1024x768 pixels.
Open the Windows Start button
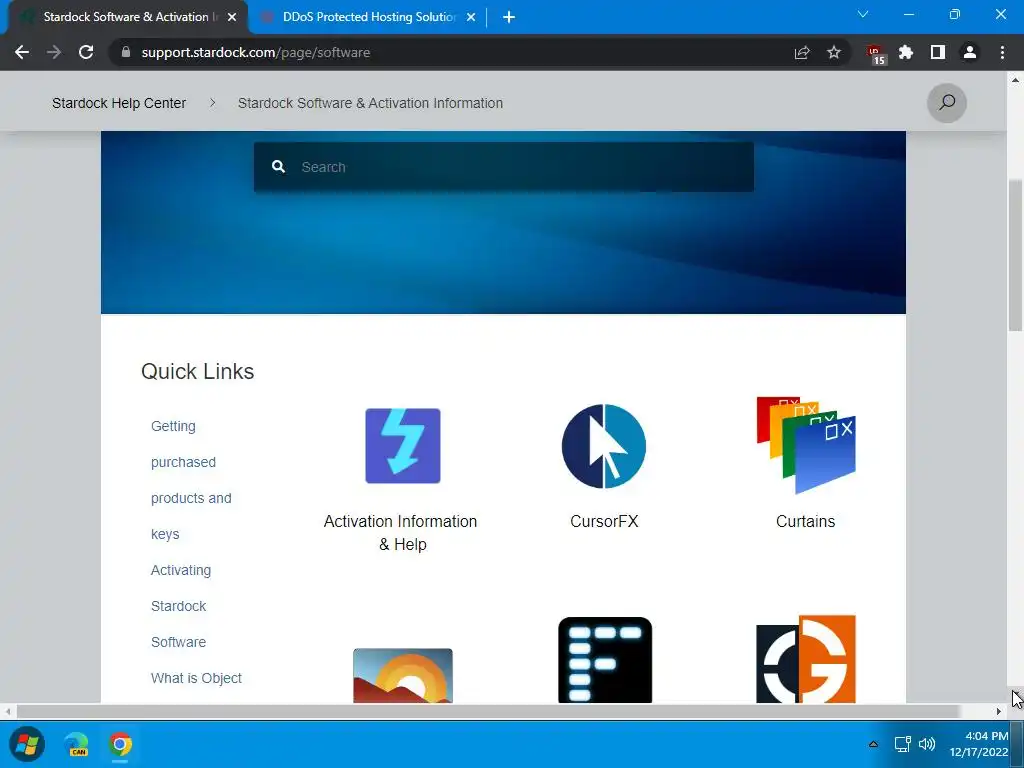point(27,744)
